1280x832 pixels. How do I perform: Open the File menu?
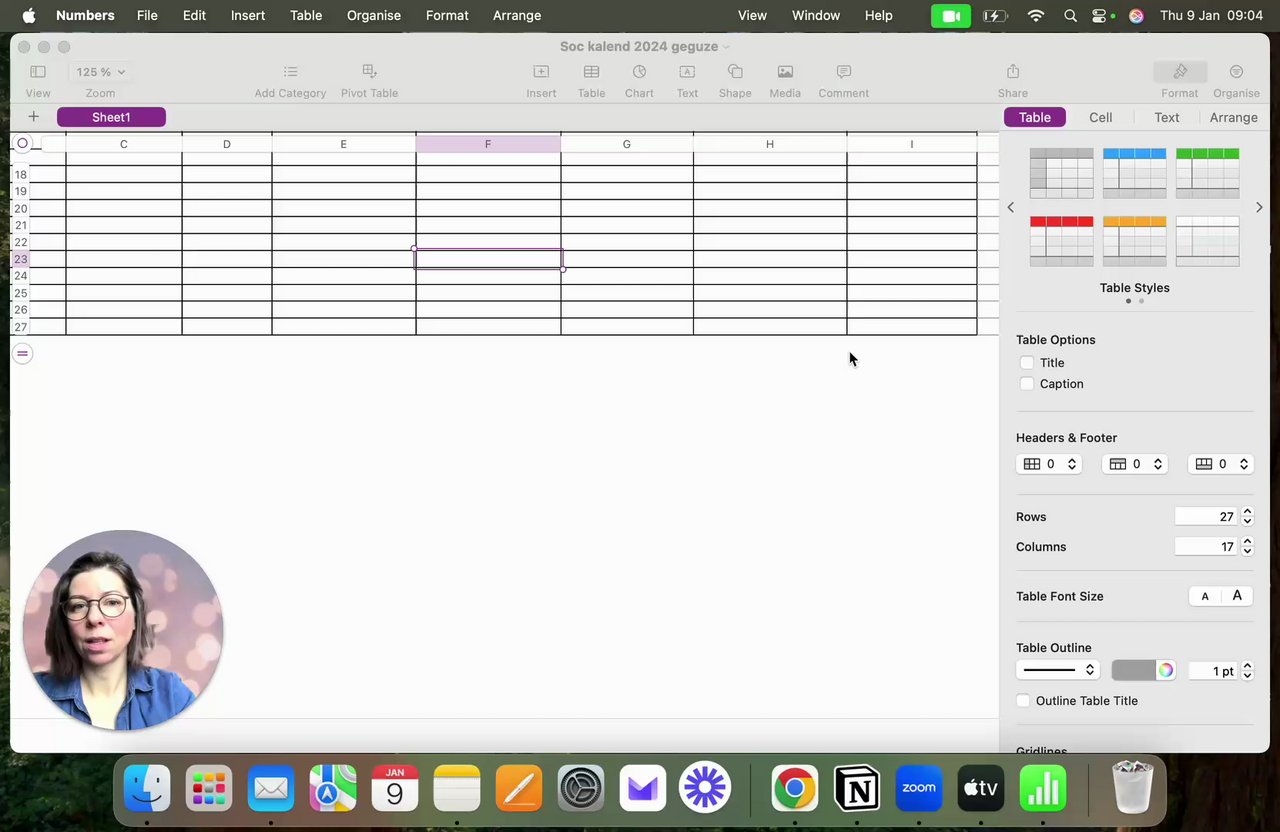147,16
